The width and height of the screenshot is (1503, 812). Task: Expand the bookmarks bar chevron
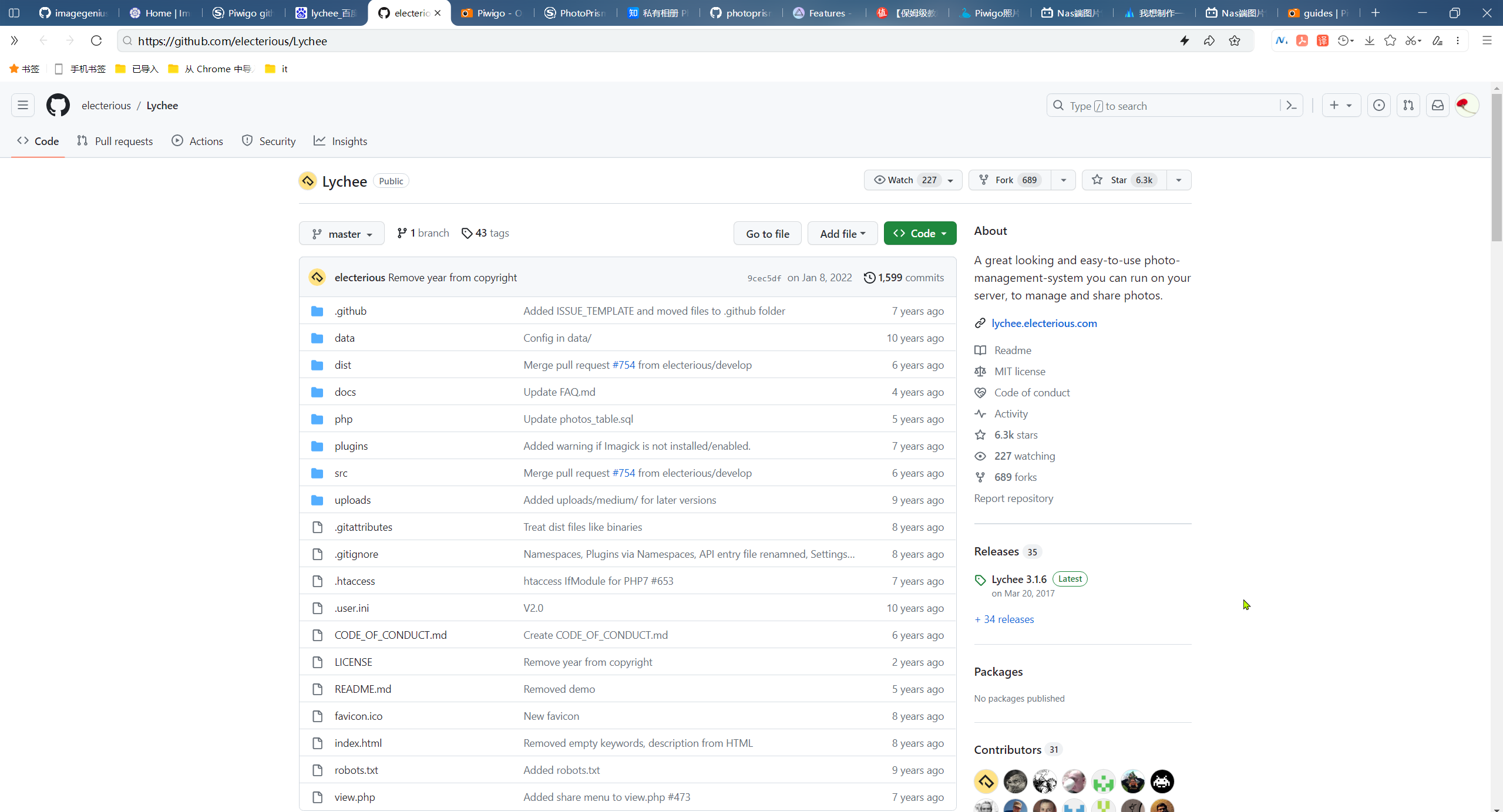14,41
